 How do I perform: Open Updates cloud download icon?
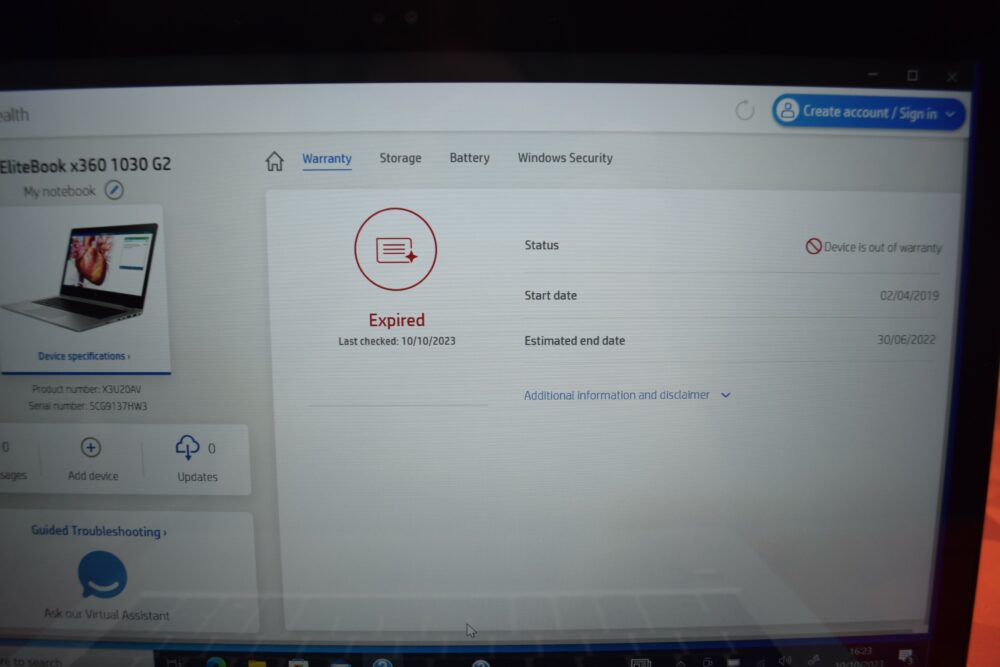(x=188, y=447)
